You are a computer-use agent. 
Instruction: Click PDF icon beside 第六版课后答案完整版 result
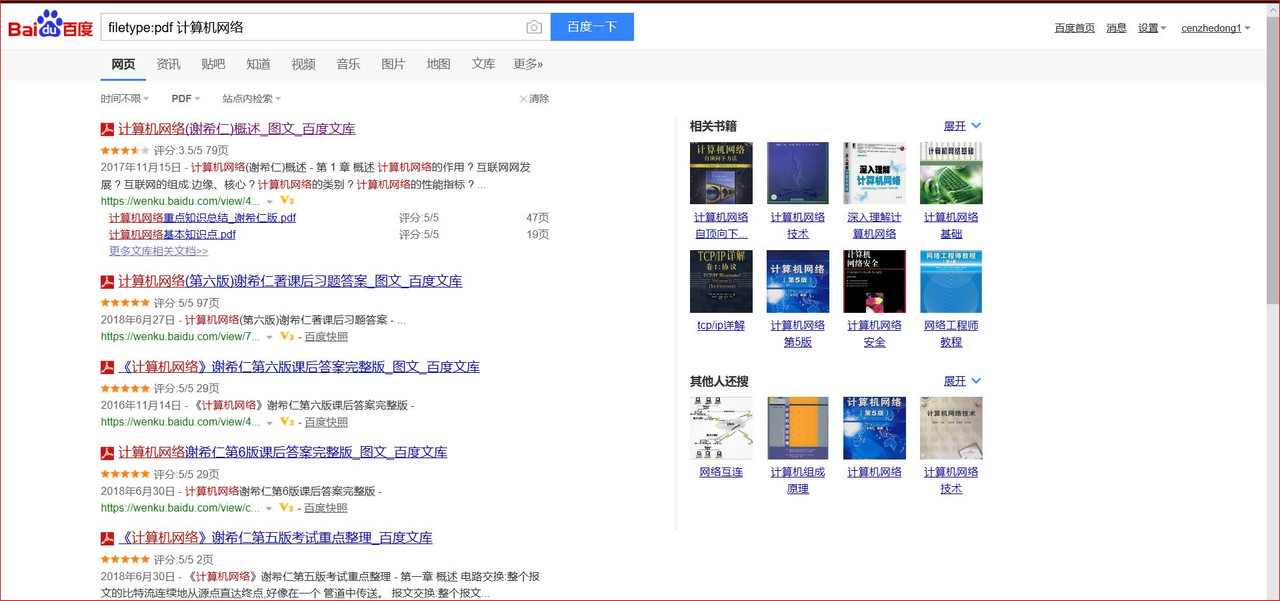(107, 368)
